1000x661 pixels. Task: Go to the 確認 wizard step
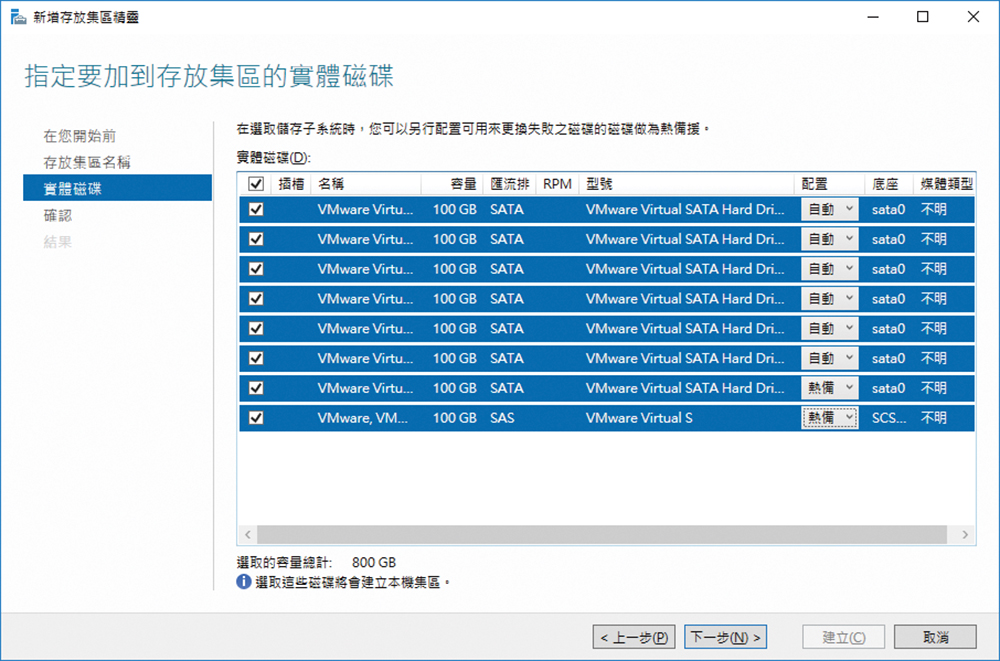click(57, 216)
